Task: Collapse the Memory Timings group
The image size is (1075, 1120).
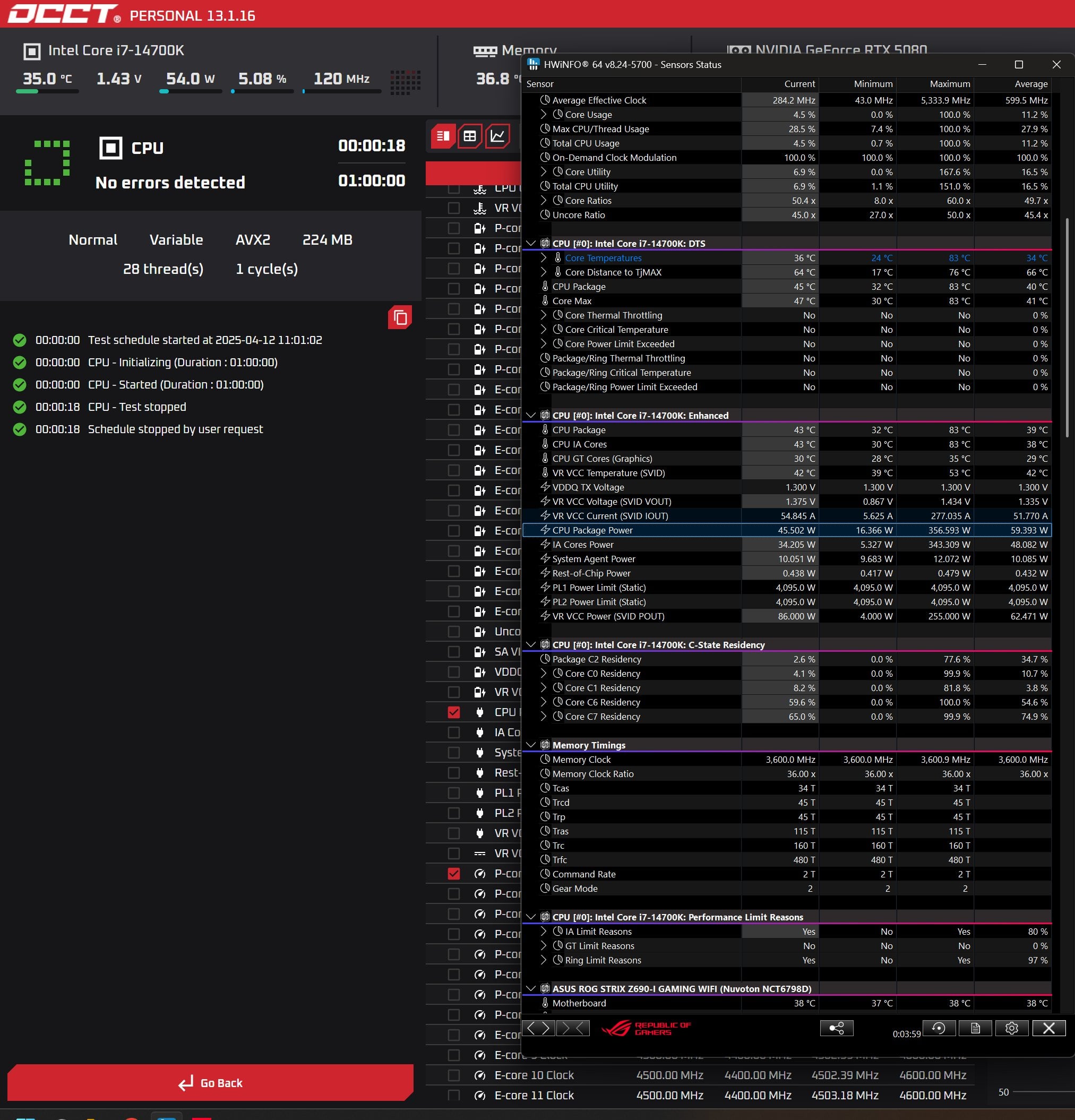Action: click(x=530, y=745)
